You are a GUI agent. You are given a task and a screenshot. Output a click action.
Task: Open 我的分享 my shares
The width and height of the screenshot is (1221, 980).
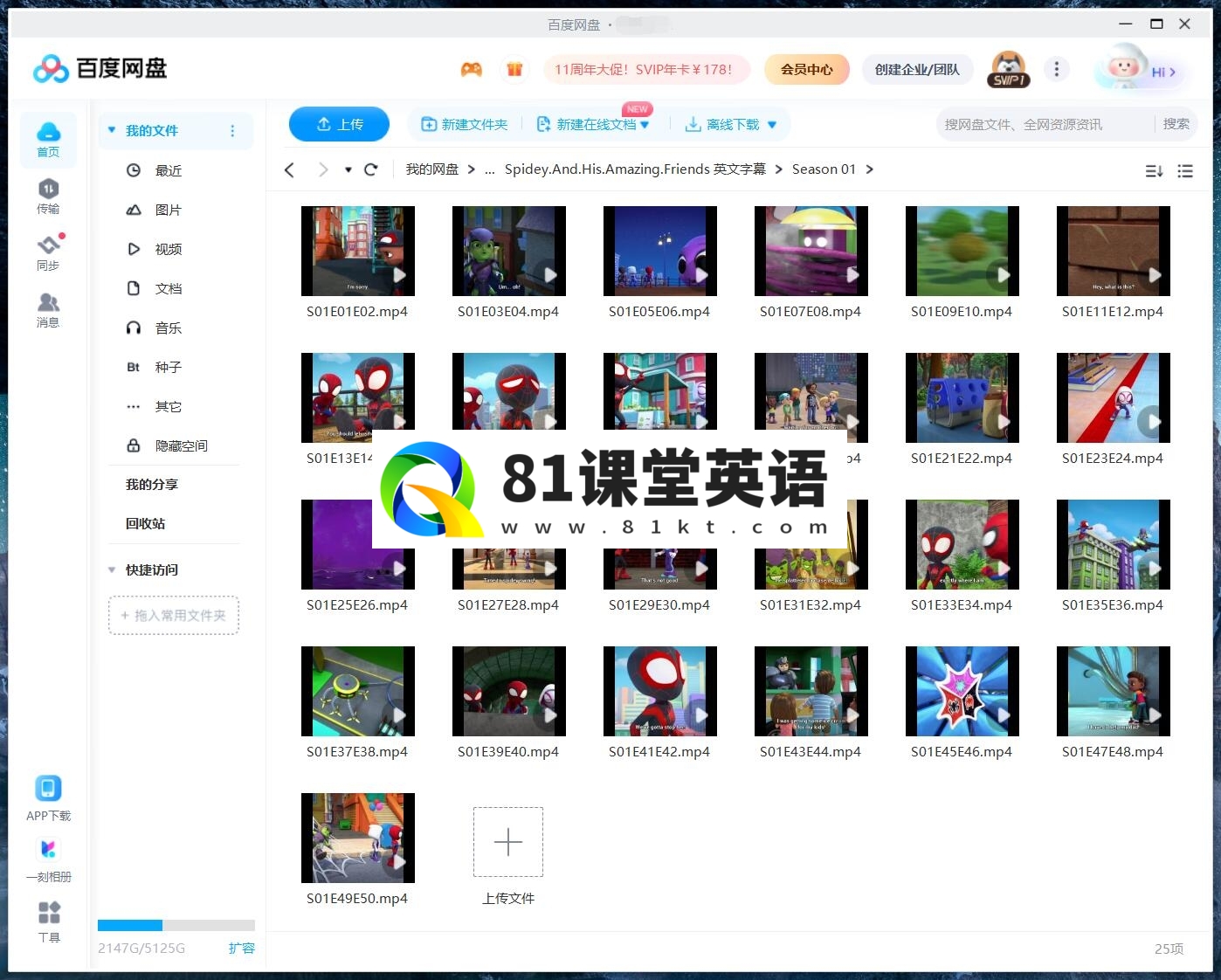pyautogui.click(x=152, y=484)
